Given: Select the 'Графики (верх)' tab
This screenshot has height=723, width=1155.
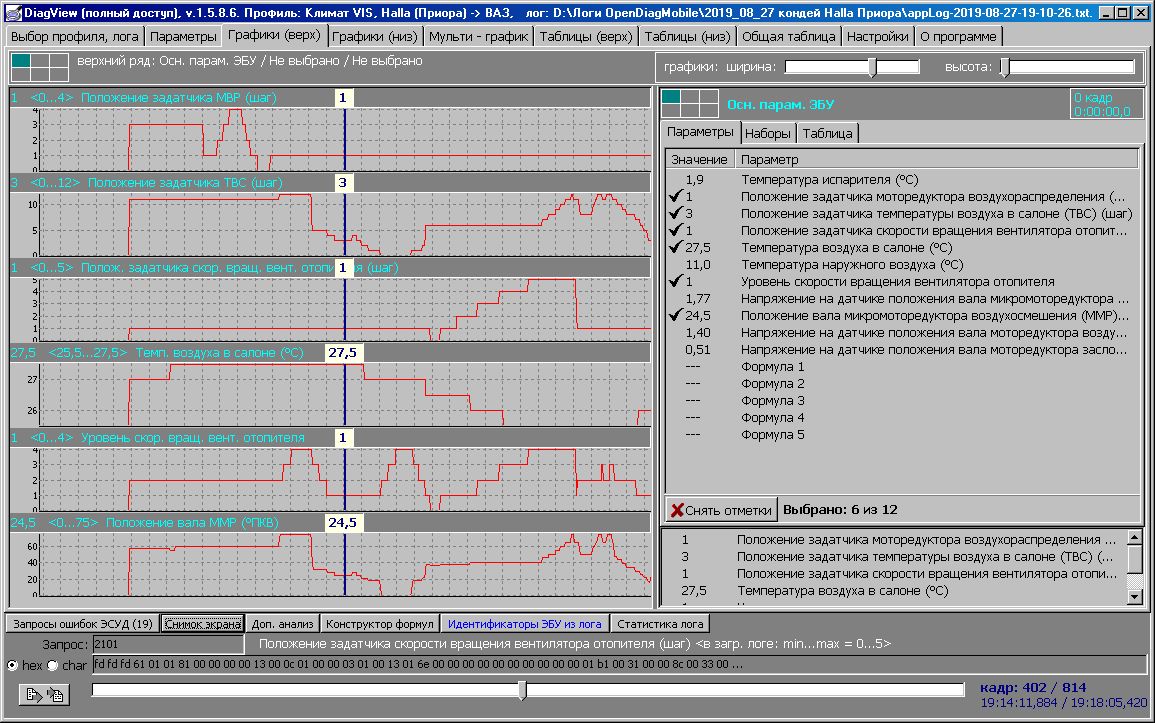Looking at the screenshot, I should (274, 35).
